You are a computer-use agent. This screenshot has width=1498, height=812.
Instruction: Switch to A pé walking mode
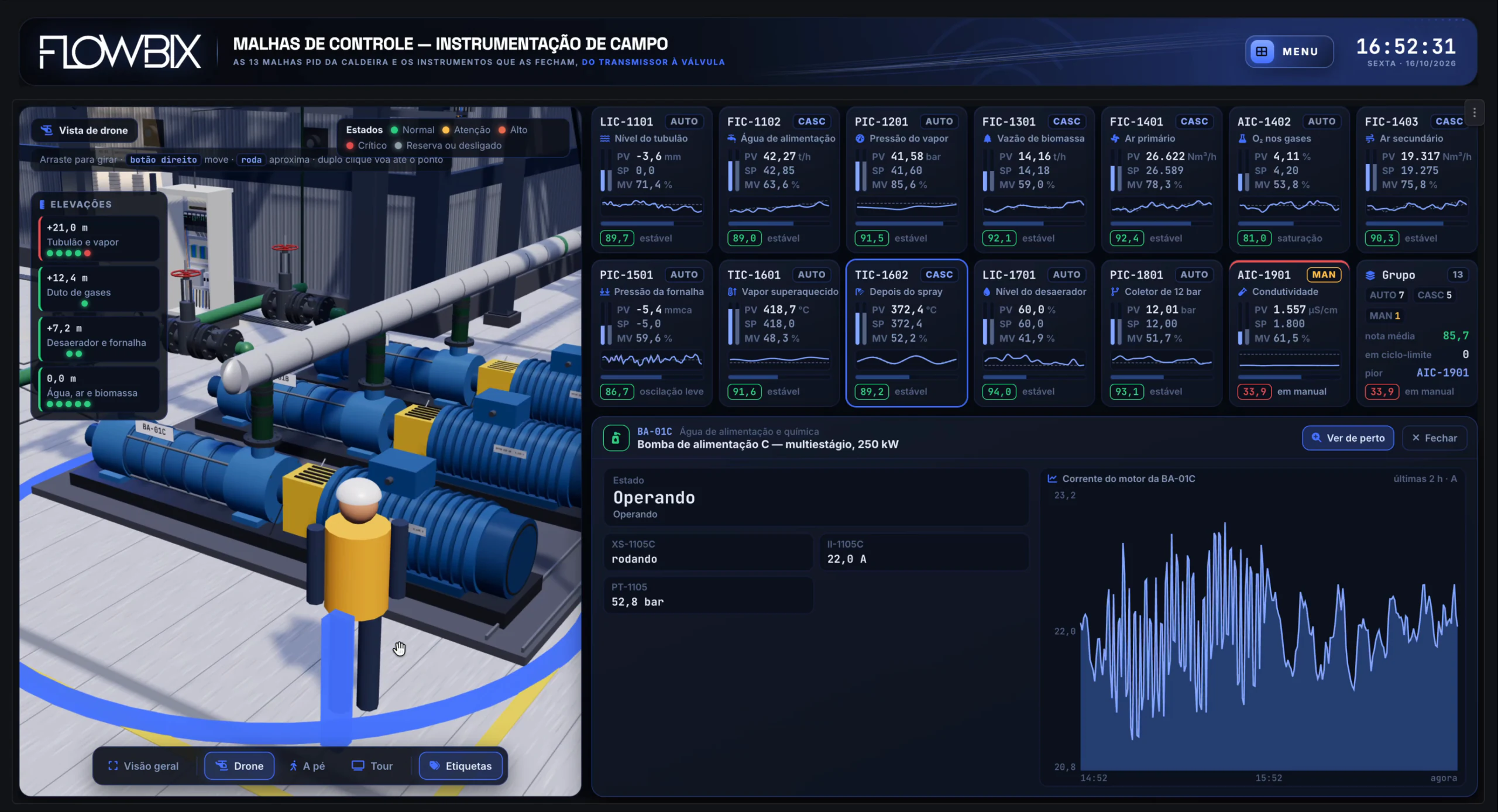pyautogui.click(x=307, y=766)
